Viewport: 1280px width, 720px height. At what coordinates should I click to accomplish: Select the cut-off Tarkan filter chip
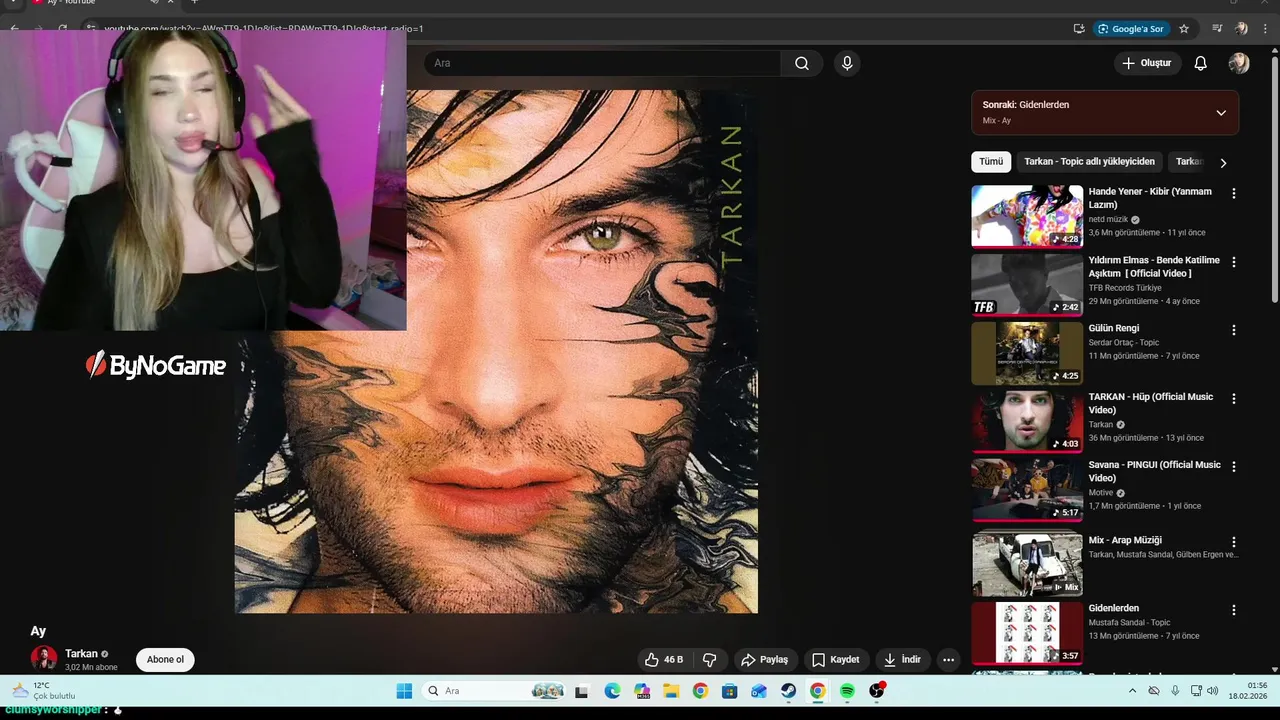(x=1188, y=161)
